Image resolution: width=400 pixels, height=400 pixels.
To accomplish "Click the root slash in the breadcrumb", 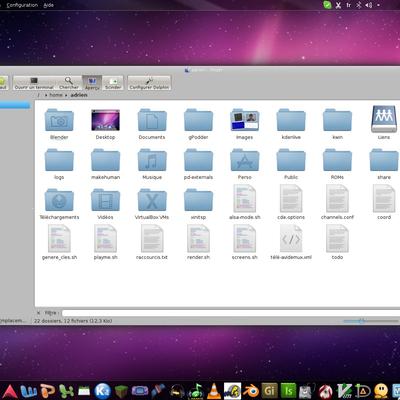I will click(38, 95).
